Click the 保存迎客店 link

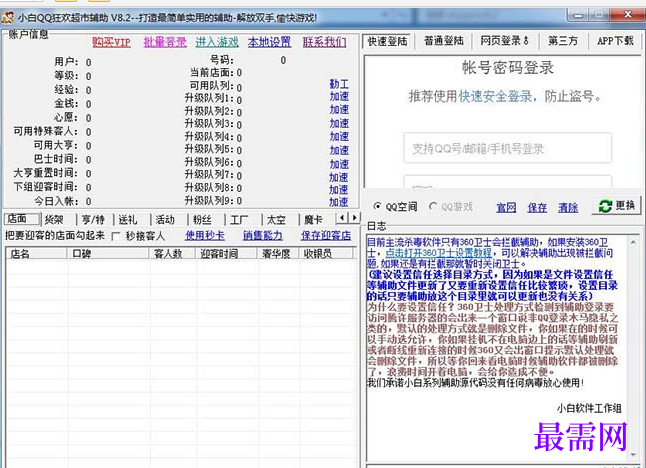pyautogui.click(x=326, y=236)
